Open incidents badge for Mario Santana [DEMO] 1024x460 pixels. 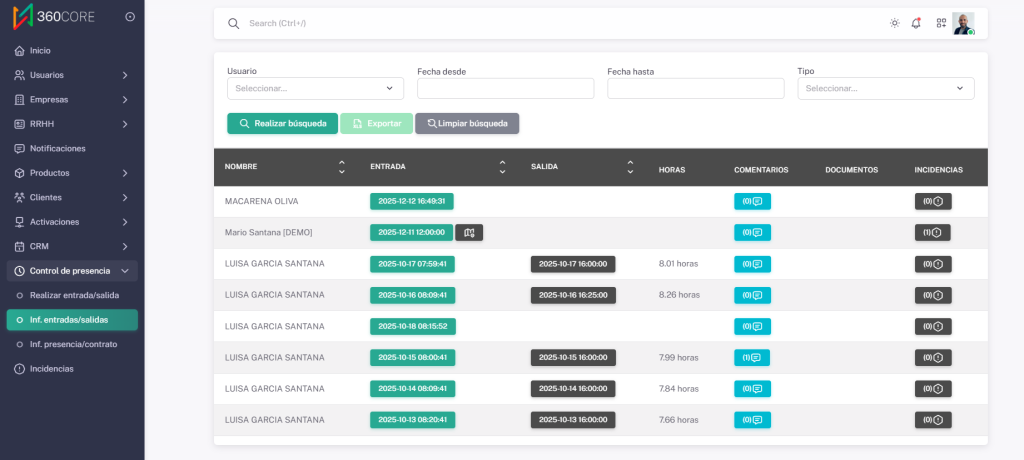pos(932,232)
